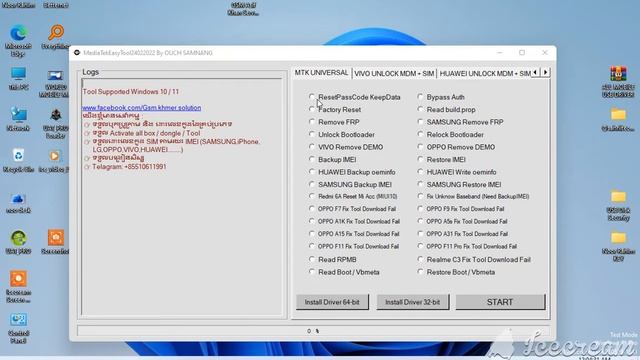Select VIVO Remove DEMO
This screenshot has height=360, width=640.
(312, 147)
